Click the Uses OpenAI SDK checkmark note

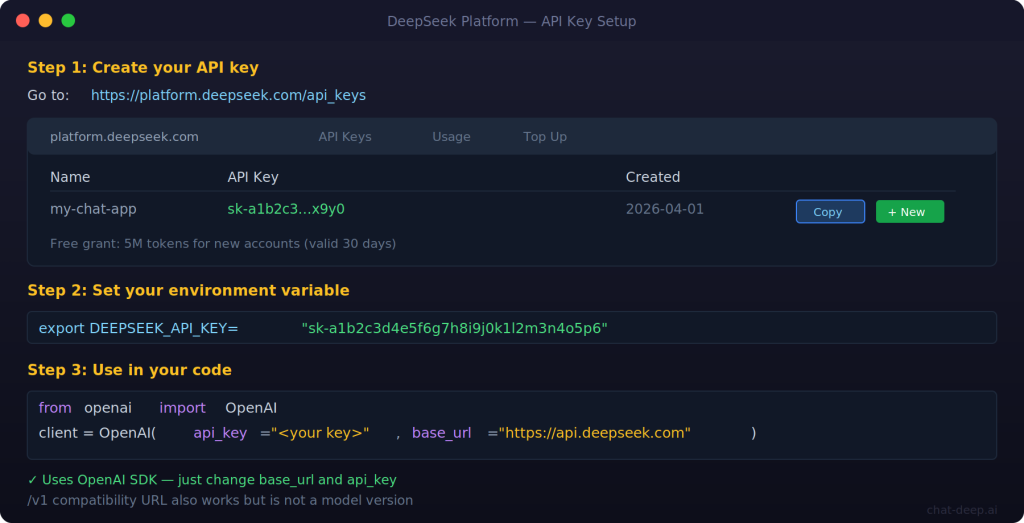(x=212, y=480)
